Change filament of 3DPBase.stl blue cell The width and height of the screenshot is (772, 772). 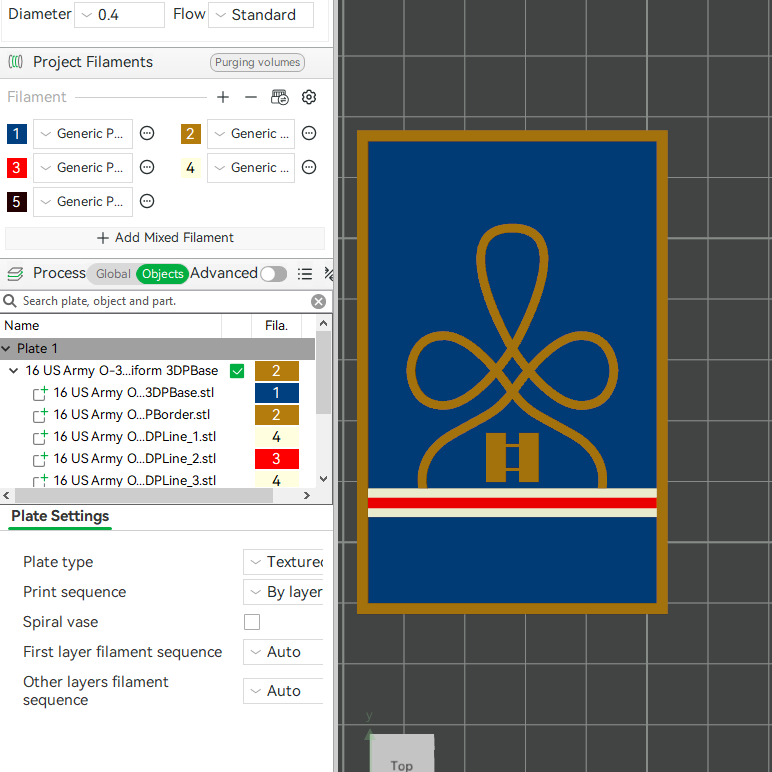coord(277,393)
